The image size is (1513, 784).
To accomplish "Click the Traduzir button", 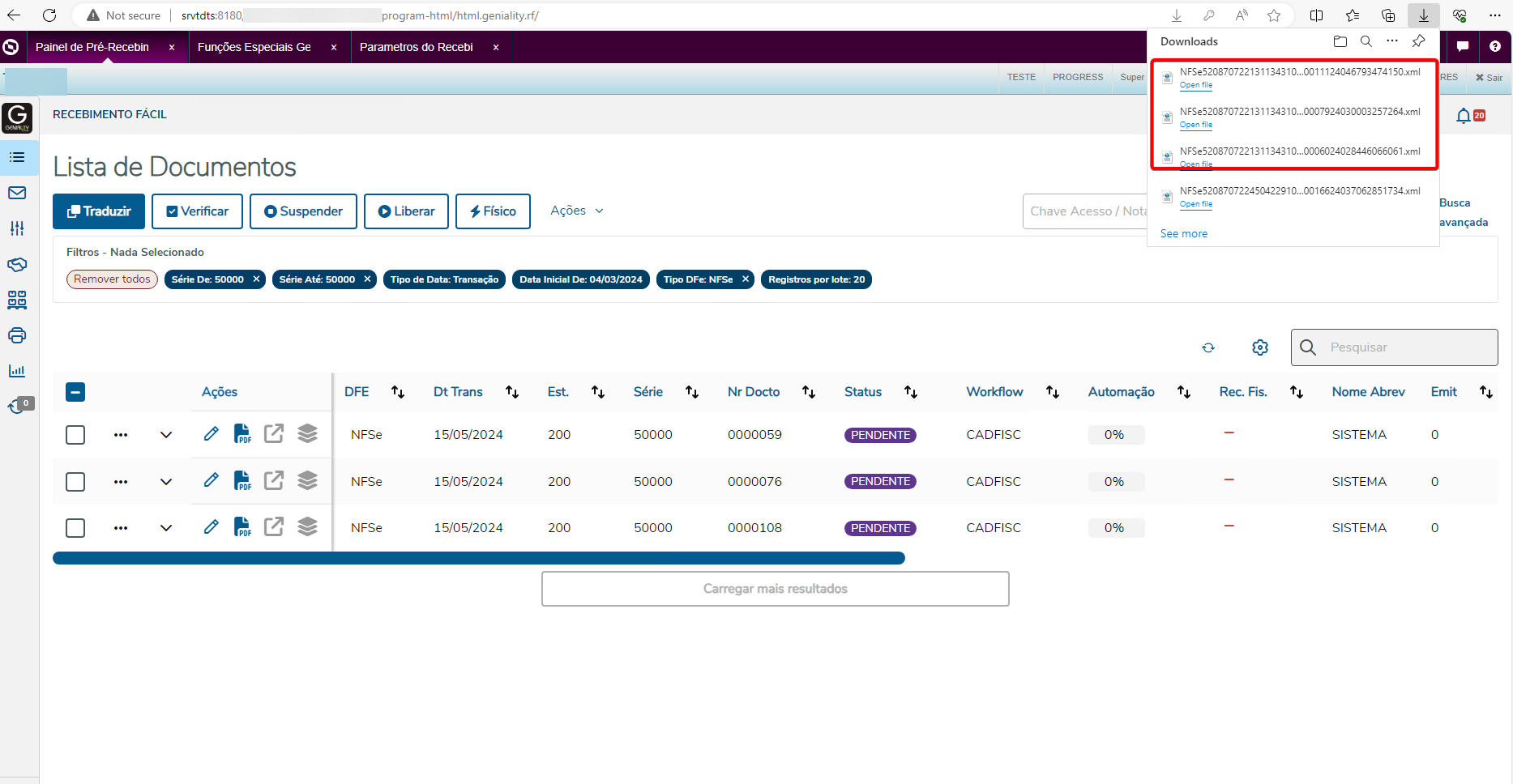I will [99, 211].
